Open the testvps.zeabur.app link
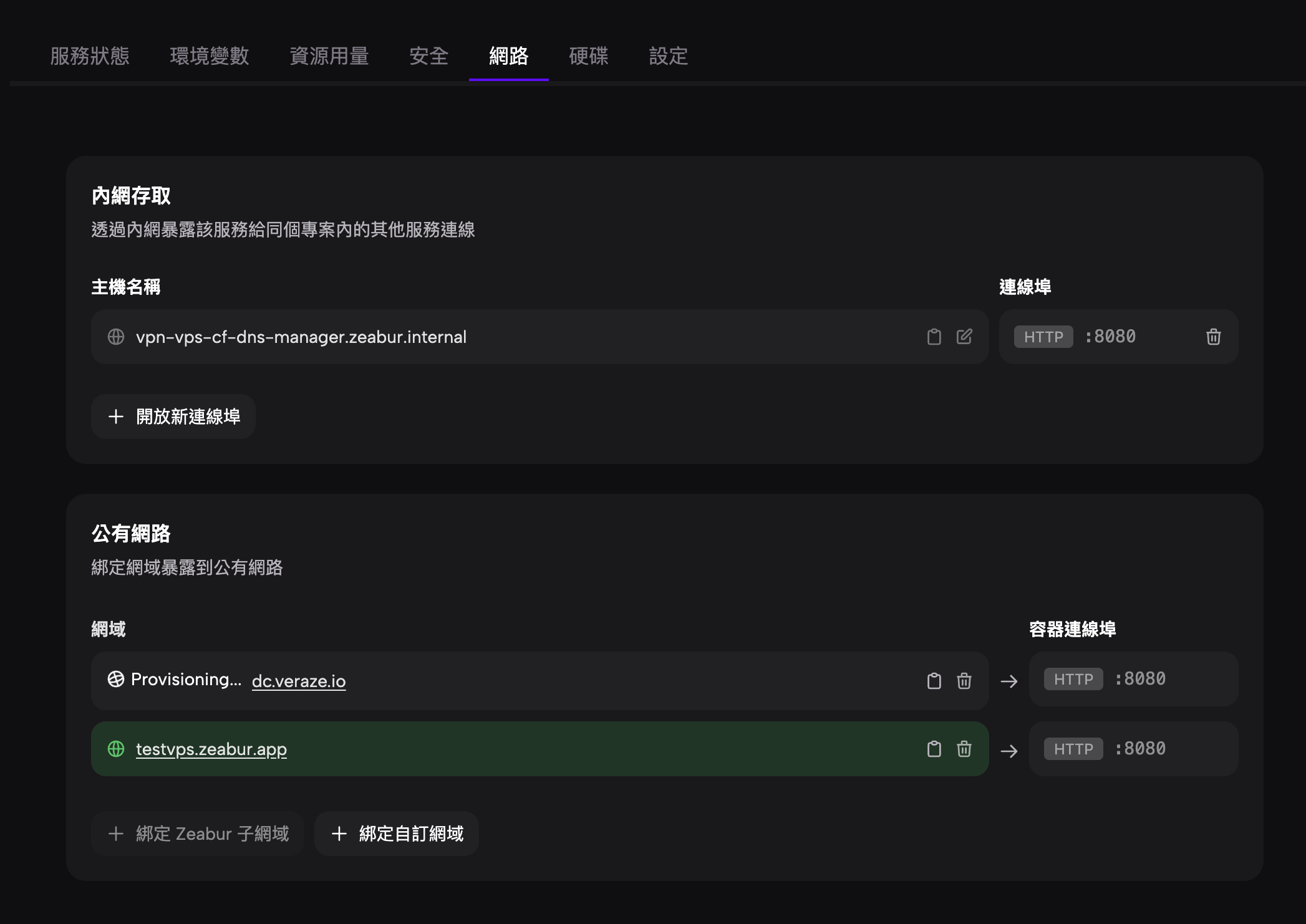This screenshot has height=924, width=1306. pos(211,749)
